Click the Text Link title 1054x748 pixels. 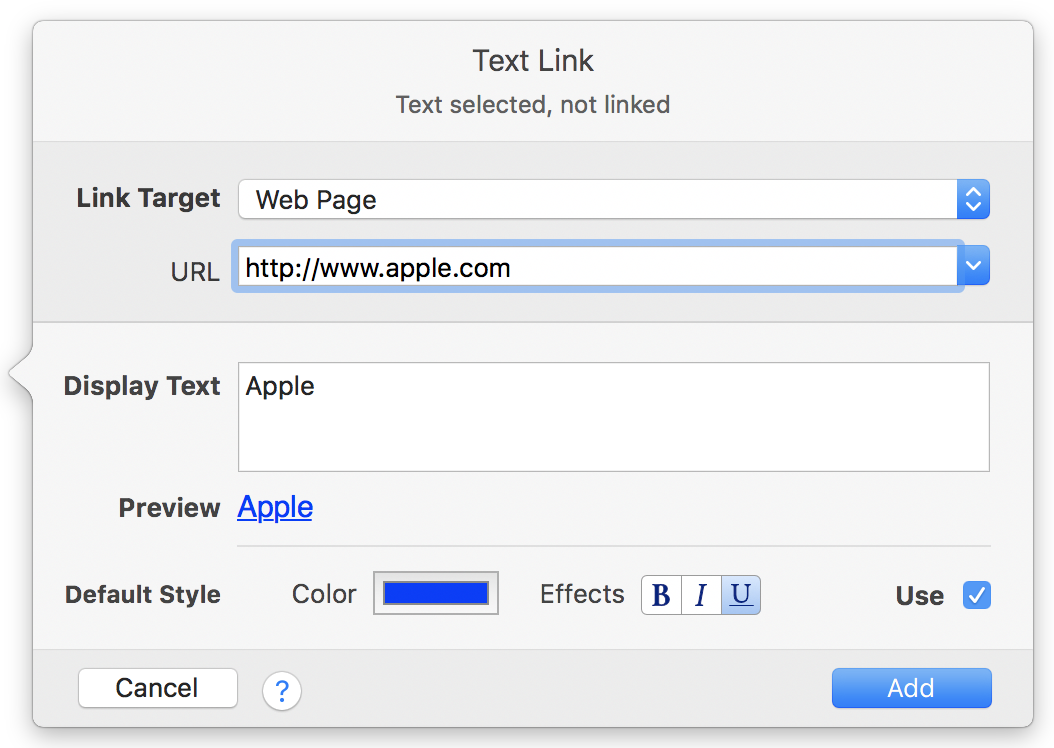[x=533, y=60]
